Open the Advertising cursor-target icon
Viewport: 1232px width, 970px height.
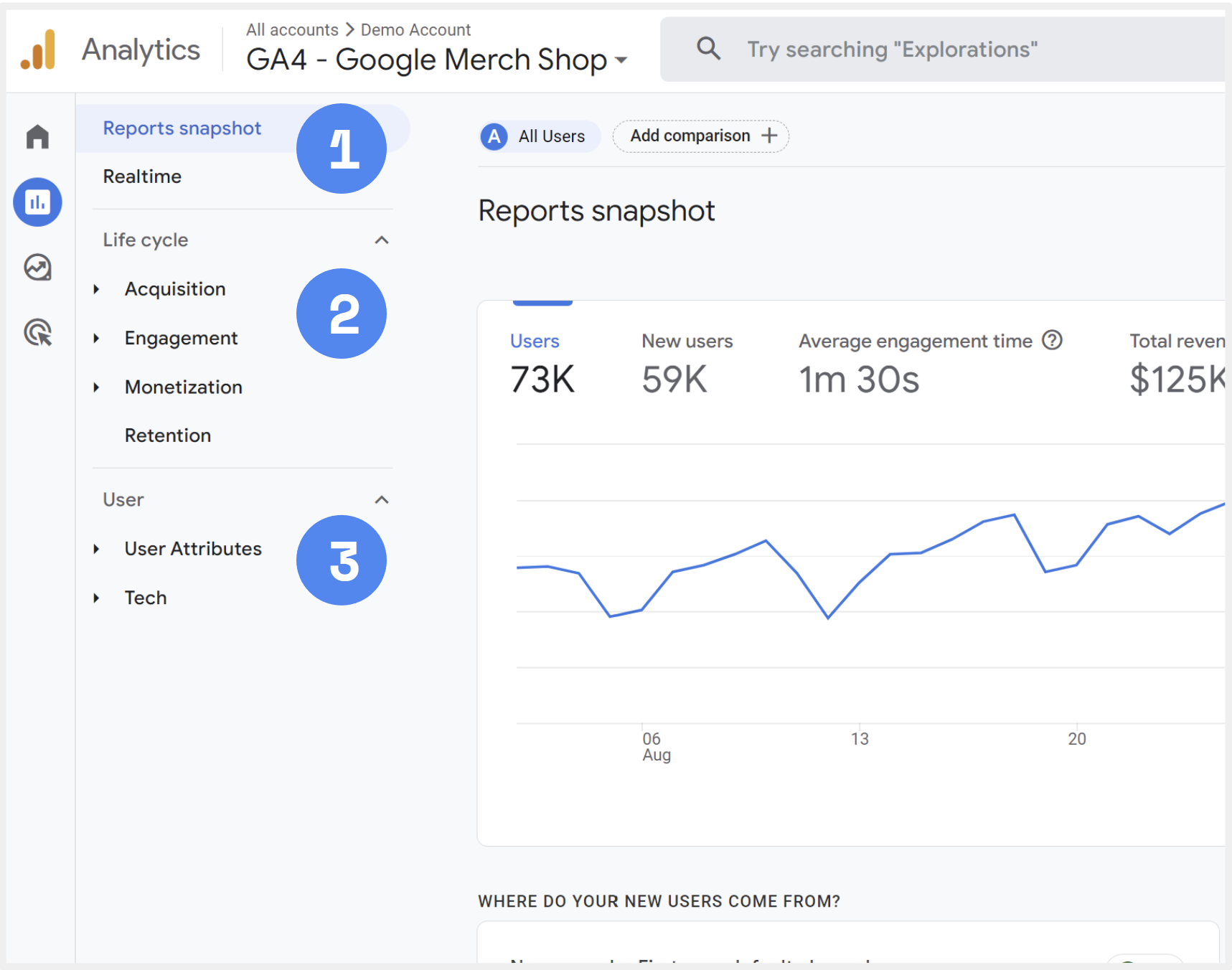pos(38,333)
